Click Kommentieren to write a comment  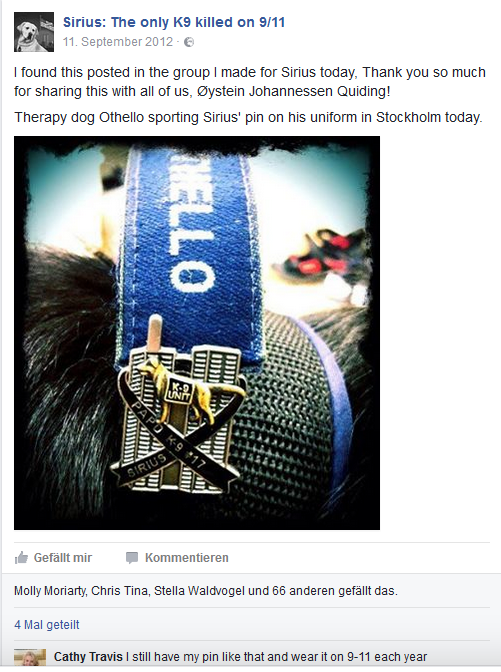coord(186,558)
